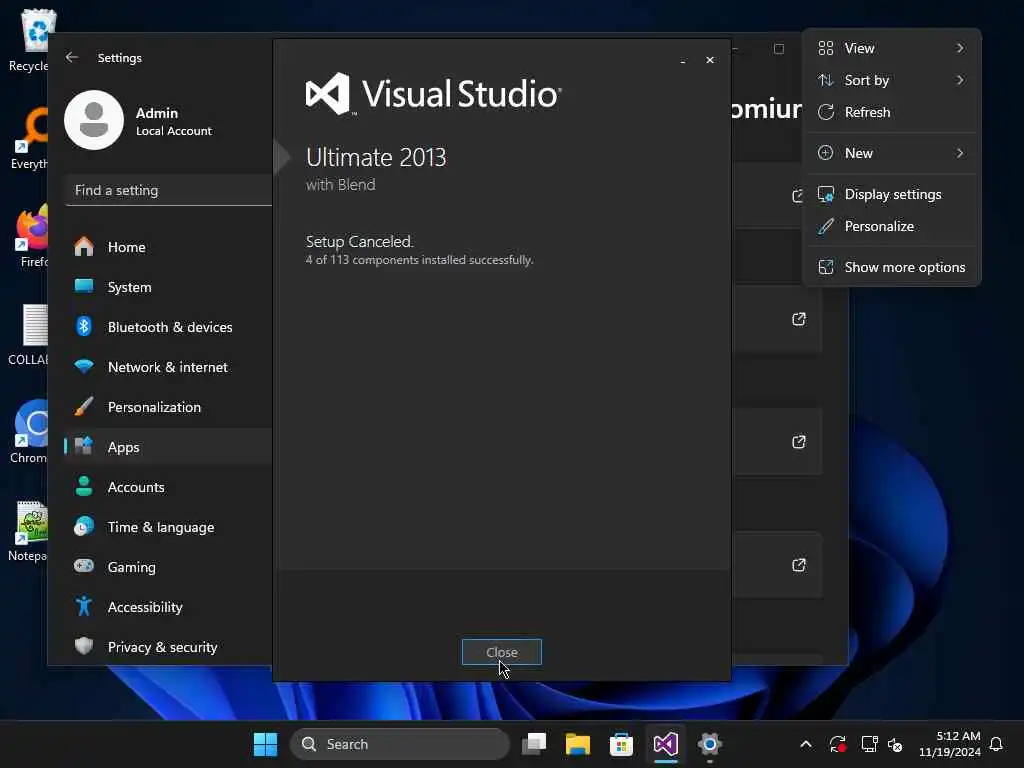Screen dimensions: 1024x768
Task: Open Home in Settings sidebar
Action: click(x=168, y=247)
